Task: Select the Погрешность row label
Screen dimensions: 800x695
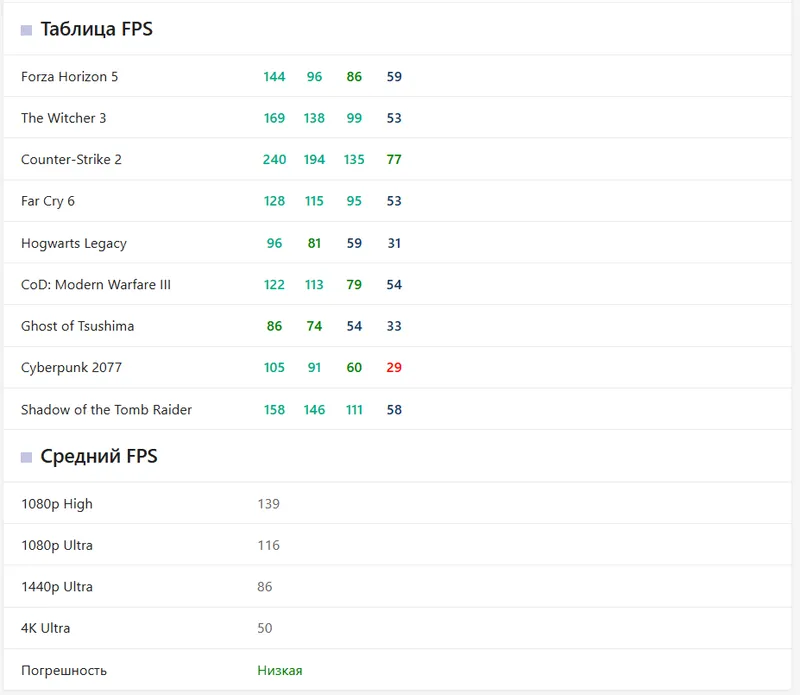Action: [64, 671]
